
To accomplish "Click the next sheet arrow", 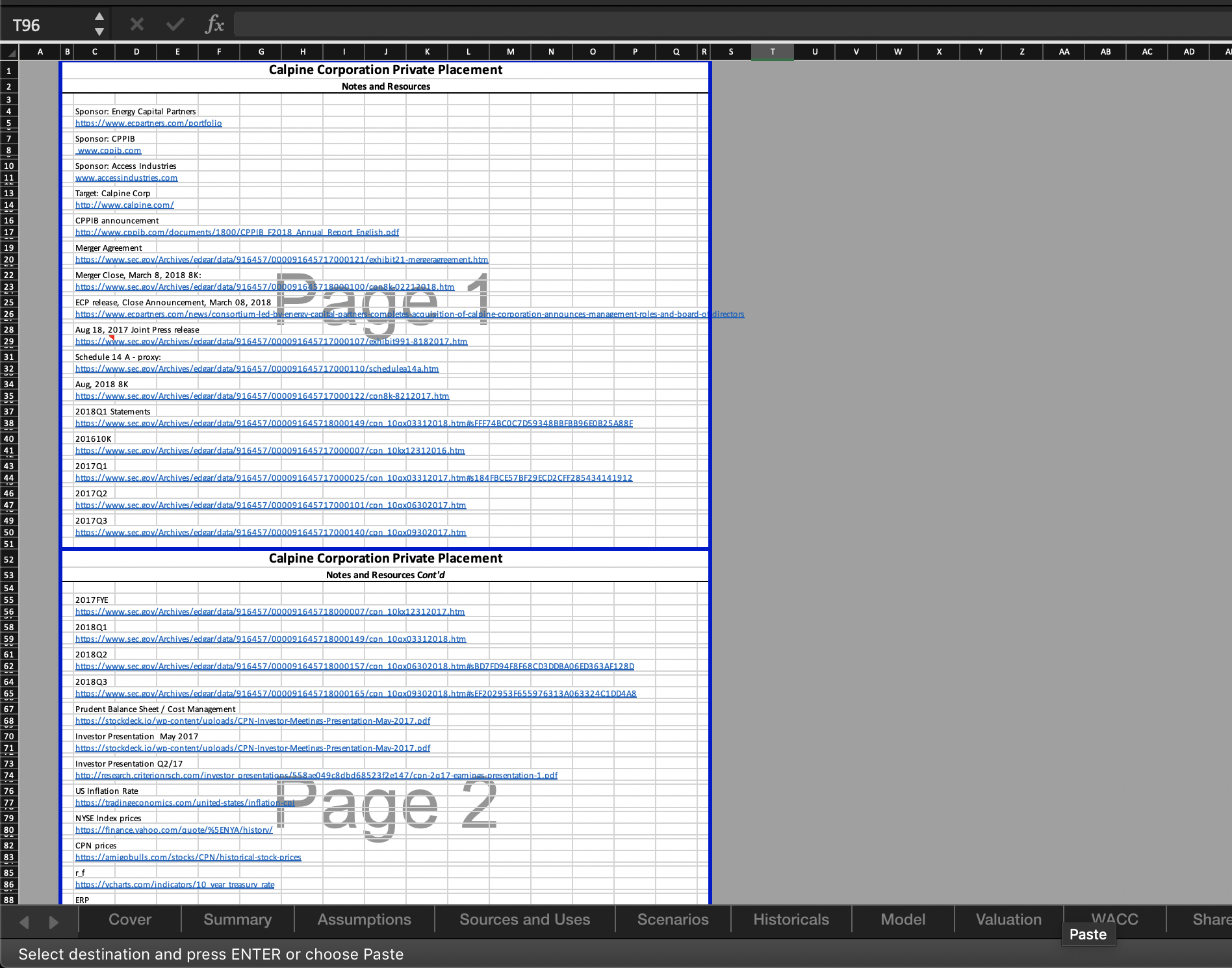I will (54, 922).
